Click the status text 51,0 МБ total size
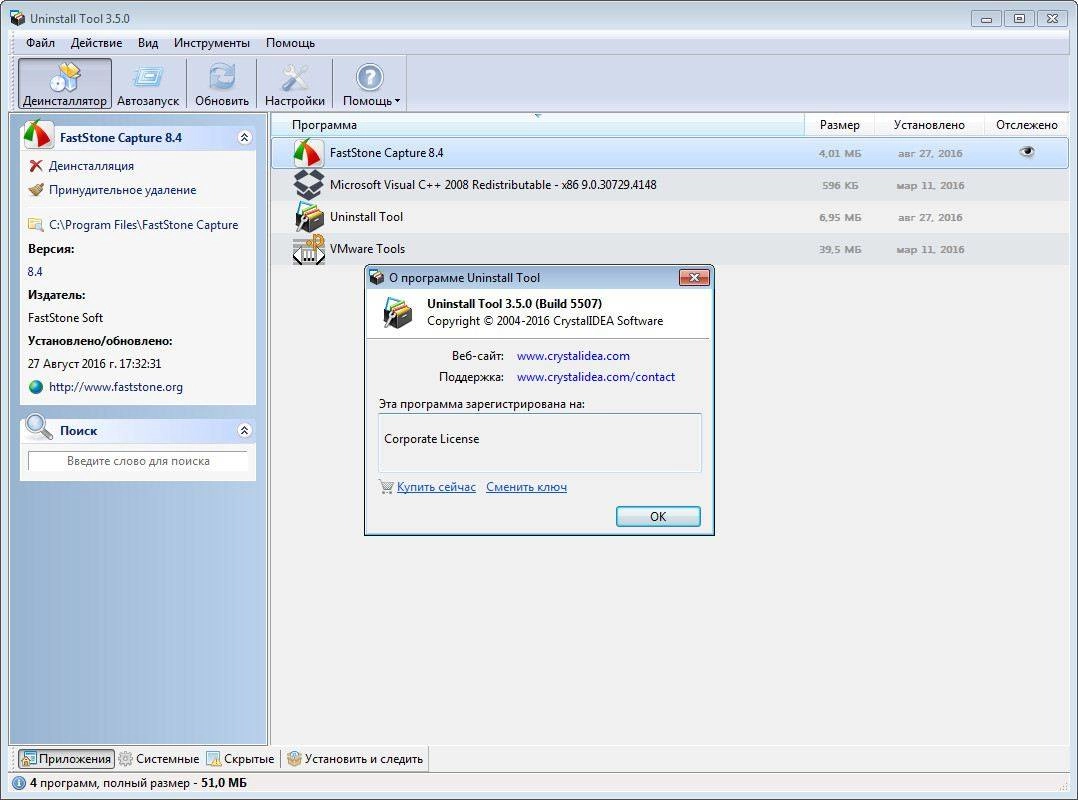The height and width of the screenshot is (800, 1078). click(x=223, y=783)
